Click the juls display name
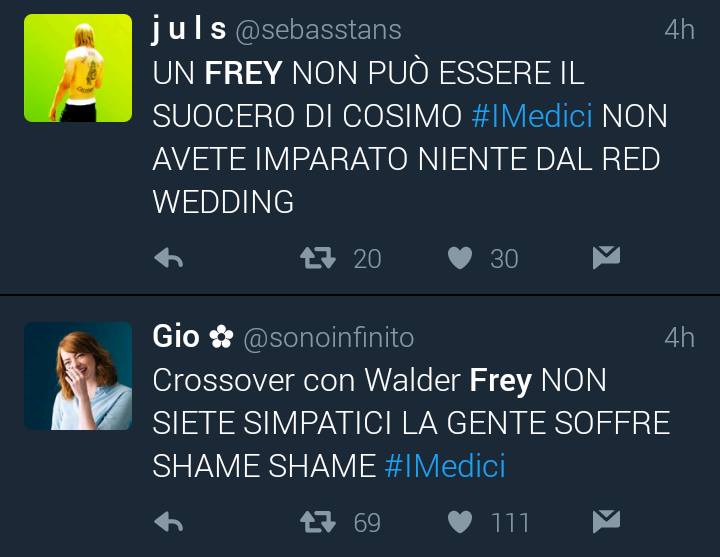 coord(189,28)
